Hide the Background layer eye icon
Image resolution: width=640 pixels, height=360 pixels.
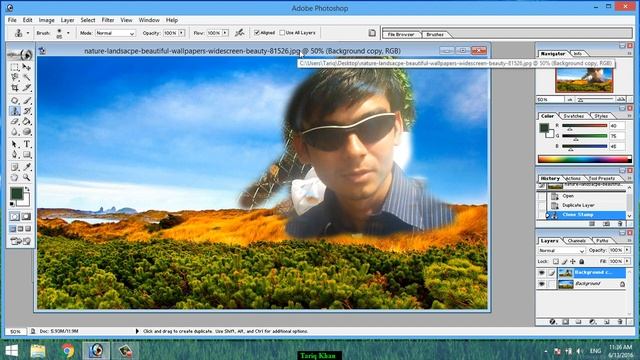(x=542, y=284)
